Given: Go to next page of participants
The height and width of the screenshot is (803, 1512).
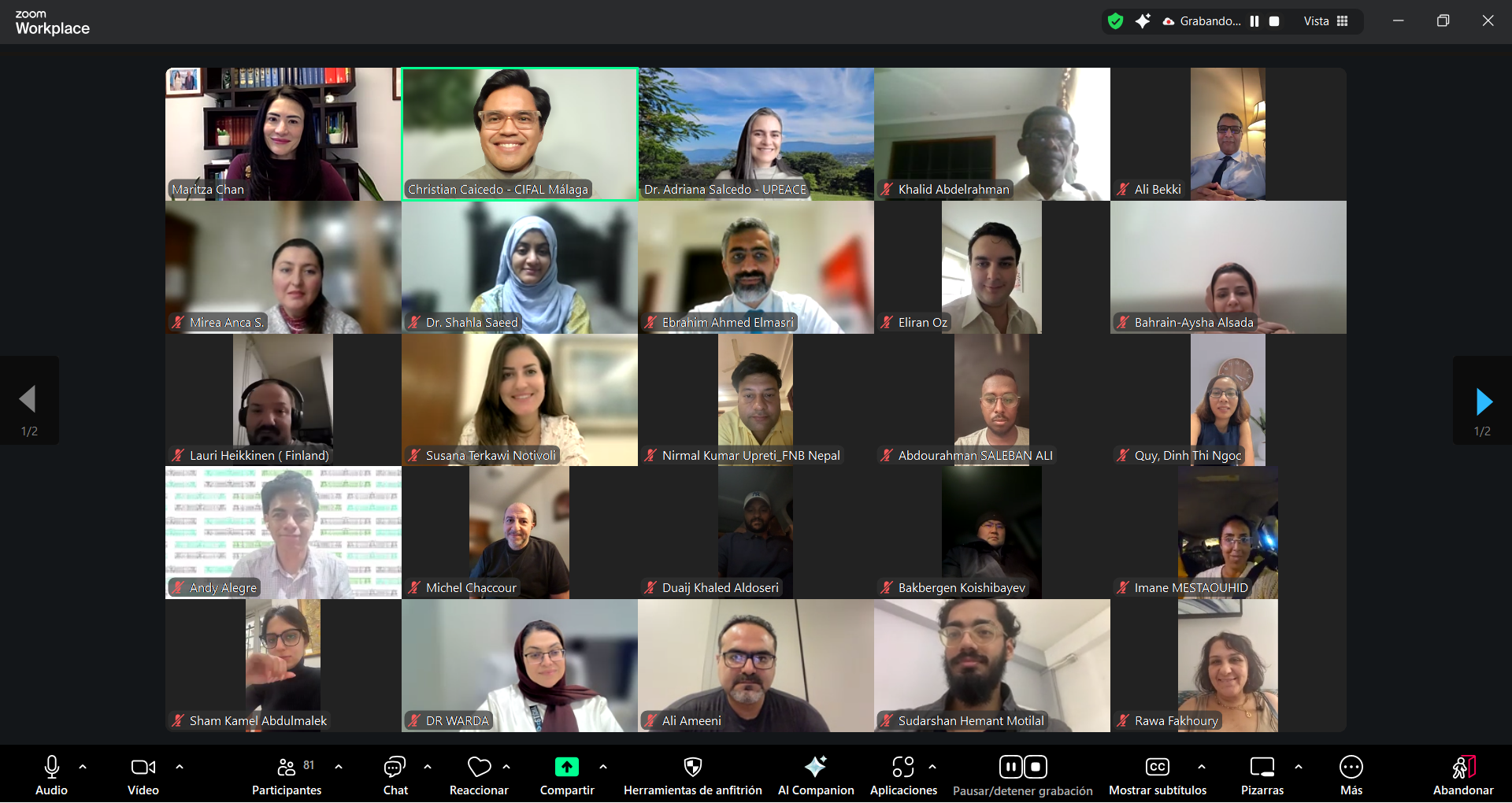Looking at the screenshot, I should (1483, 401).
